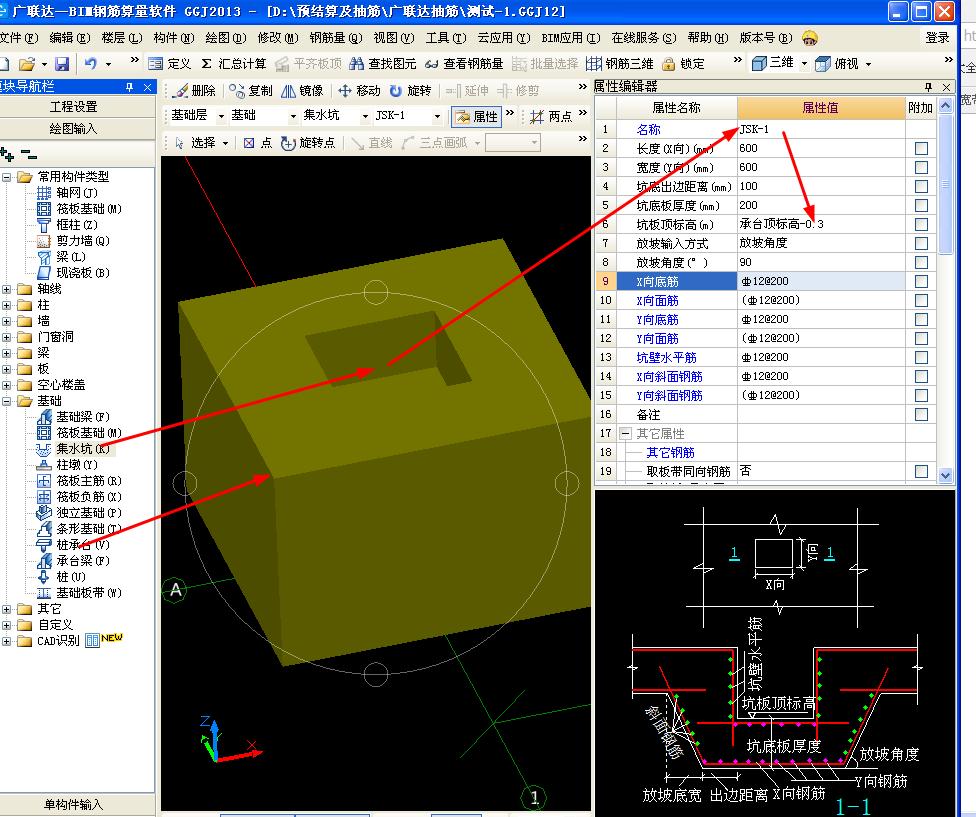Tick the 附加 checkbox for 取板带同向钢筋

coord(921,472)
